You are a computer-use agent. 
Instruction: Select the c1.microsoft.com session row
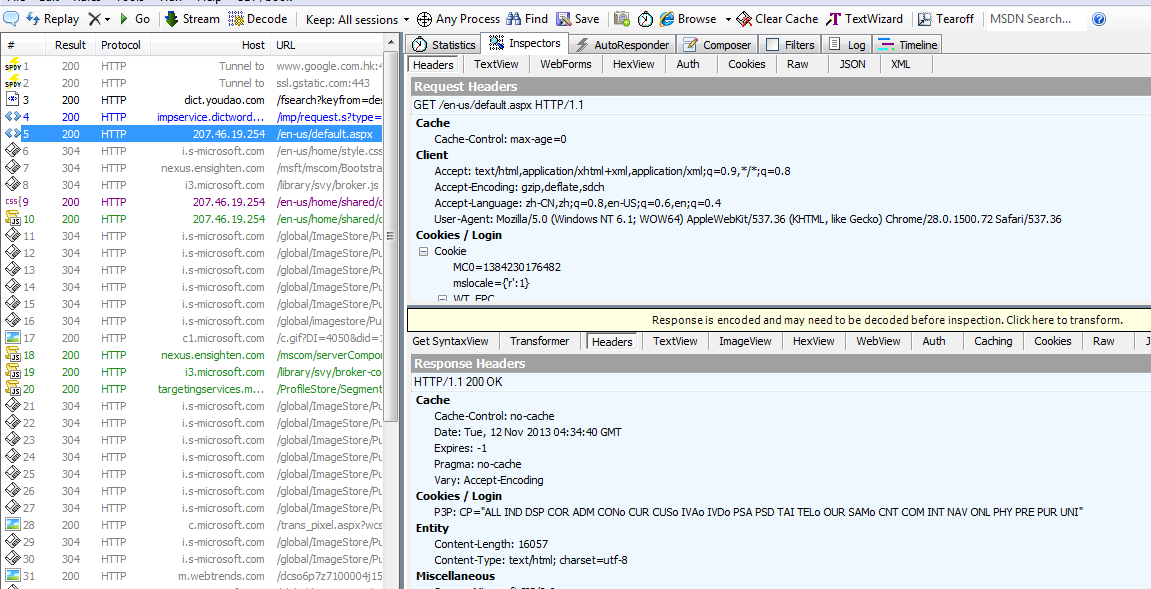192,338
